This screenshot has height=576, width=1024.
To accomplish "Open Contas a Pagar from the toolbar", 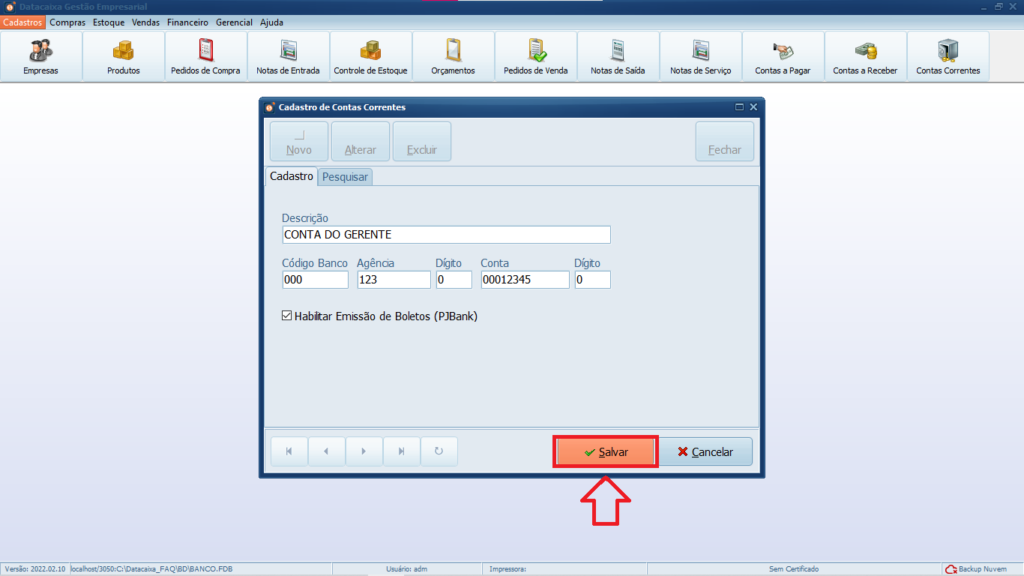I will coord(782,56).
